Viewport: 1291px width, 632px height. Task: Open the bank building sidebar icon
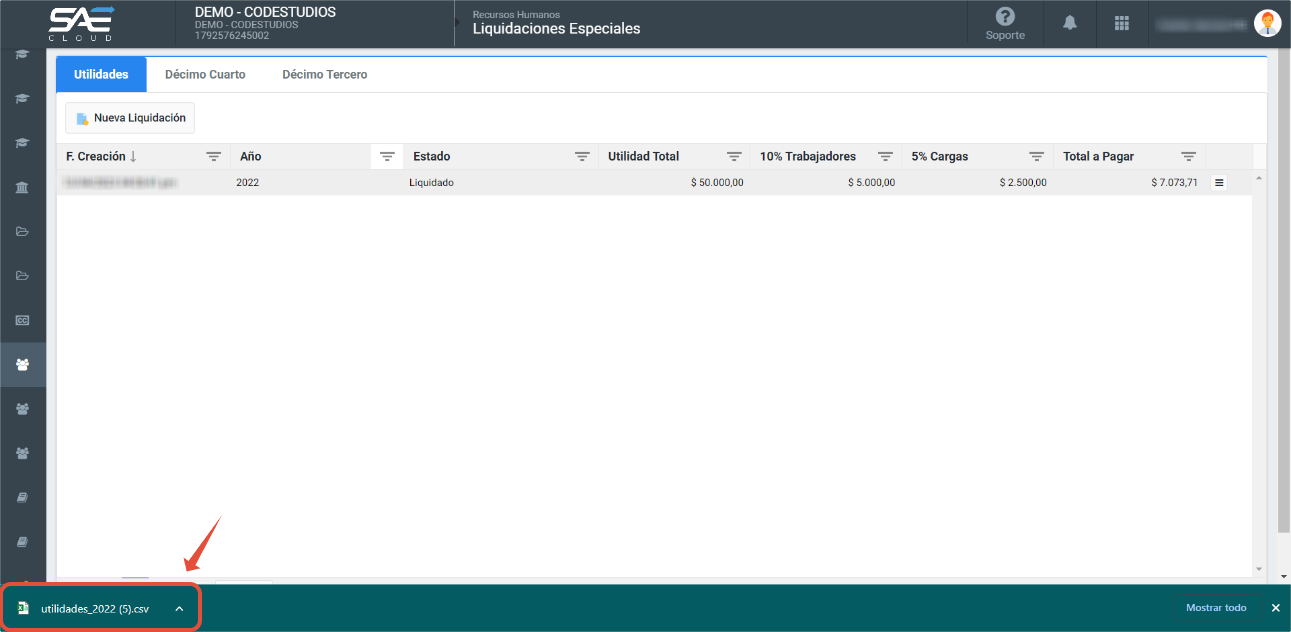22,187
